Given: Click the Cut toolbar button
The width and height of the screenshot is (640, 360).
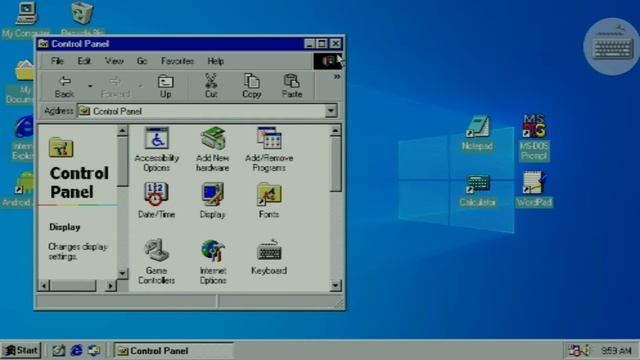Looking at the screenshot, I should (x=211, y=86).
